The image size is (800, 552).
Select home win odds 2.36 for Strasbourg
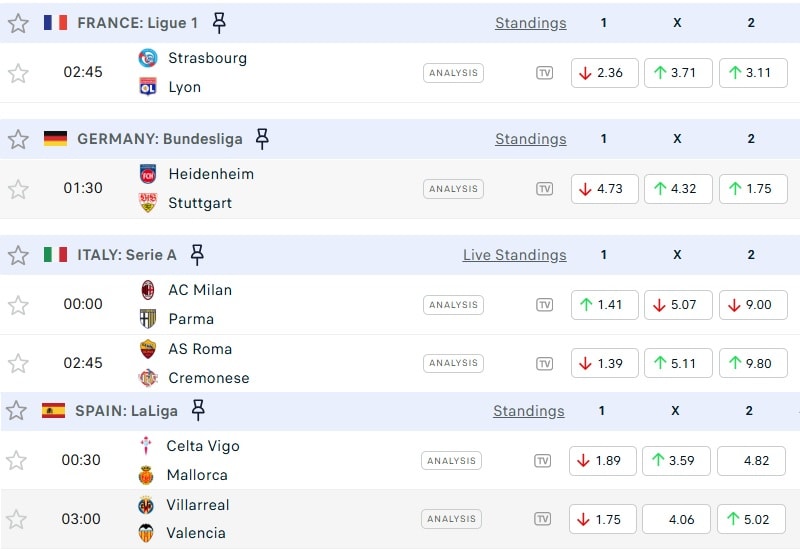(x=604, y=73)
